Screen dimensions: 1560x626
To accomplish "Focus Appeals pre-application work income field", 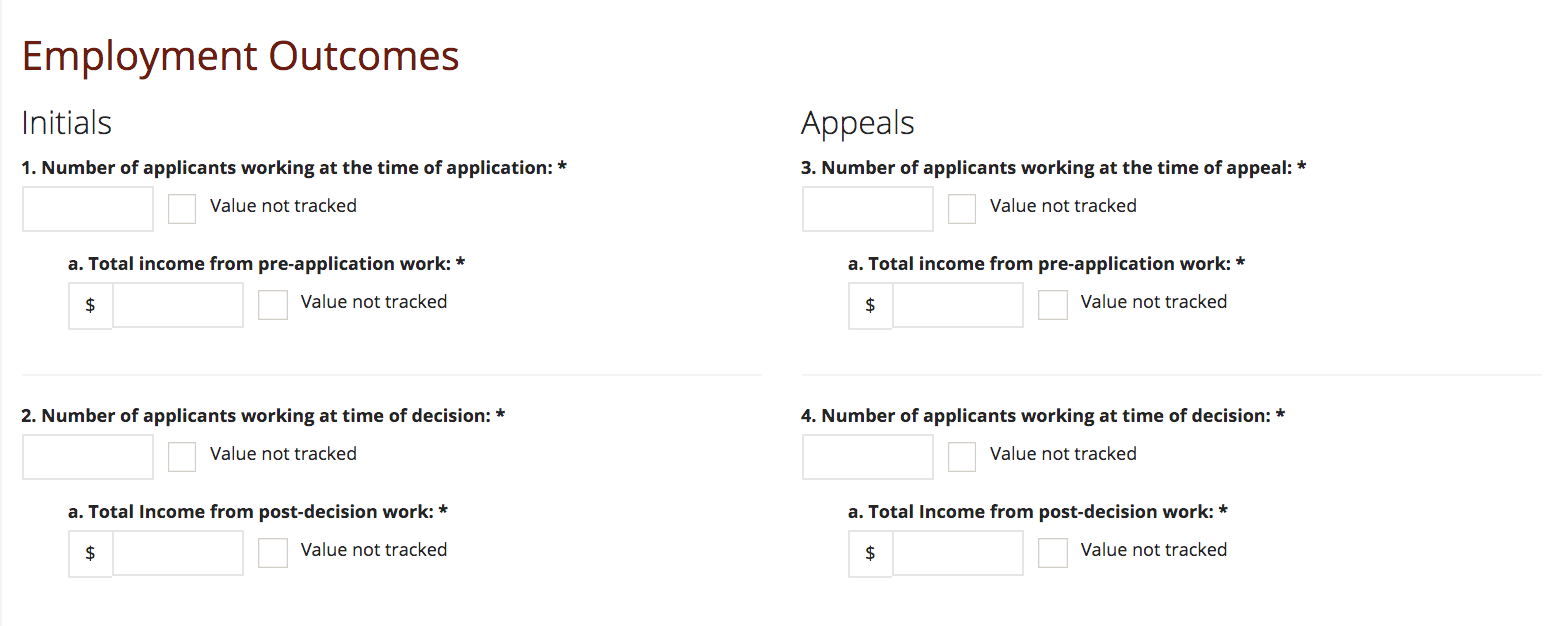I will [x=957, y=305].
